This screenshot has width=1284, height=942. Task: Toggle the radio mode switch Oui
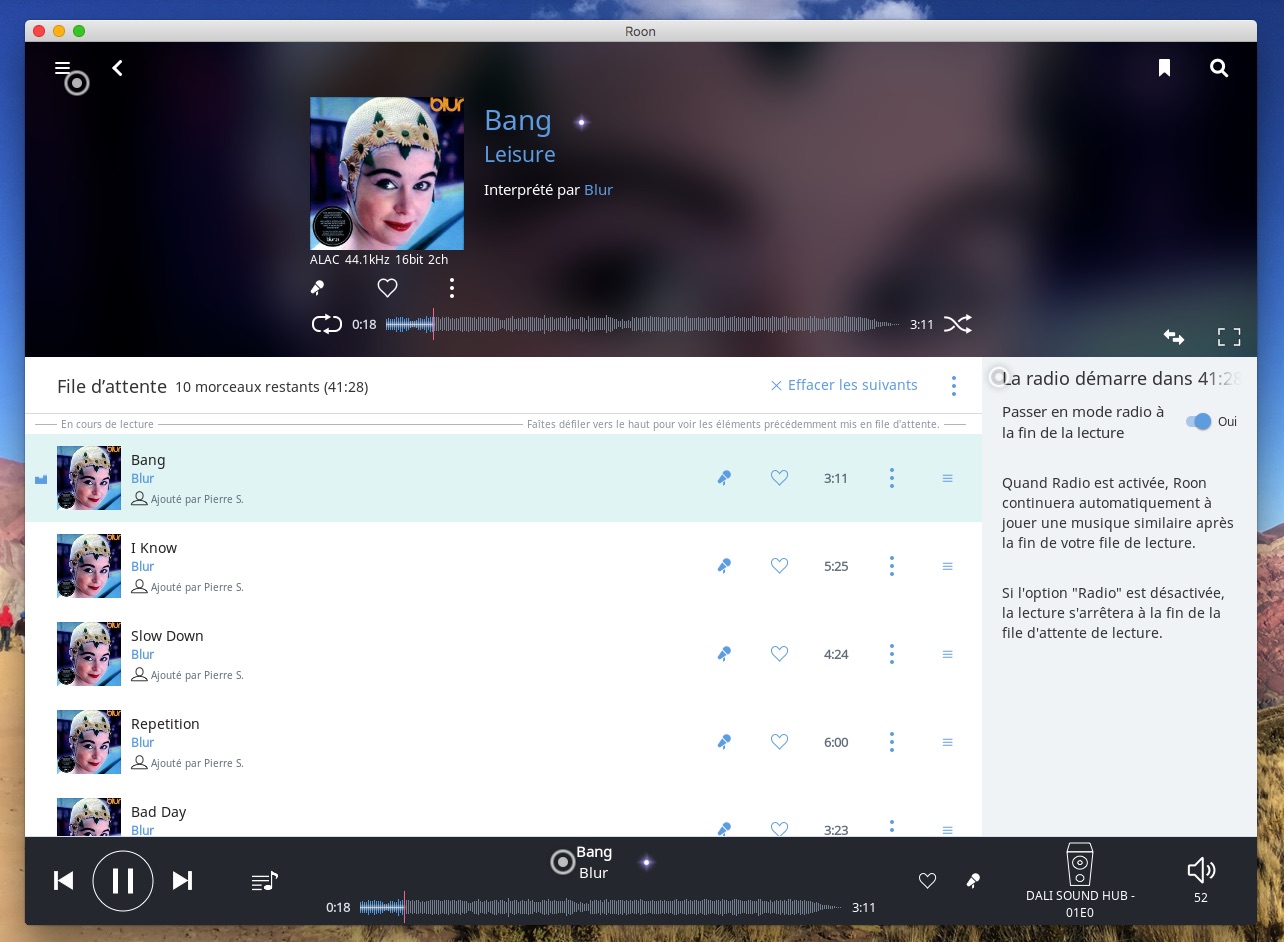(x=1198, y=422)
